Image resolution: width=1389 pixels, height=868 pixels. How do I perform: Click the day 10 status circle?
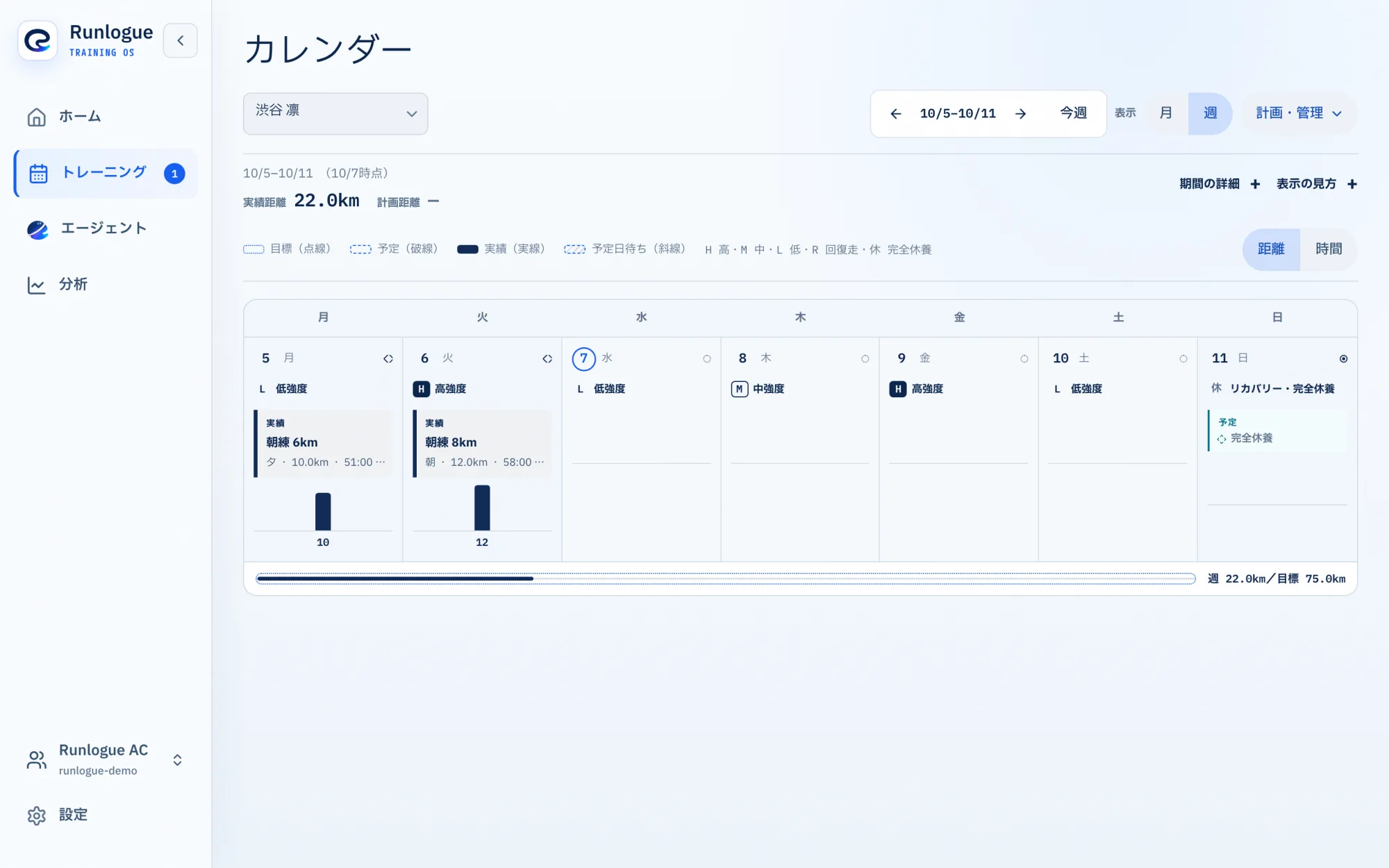1183,359
